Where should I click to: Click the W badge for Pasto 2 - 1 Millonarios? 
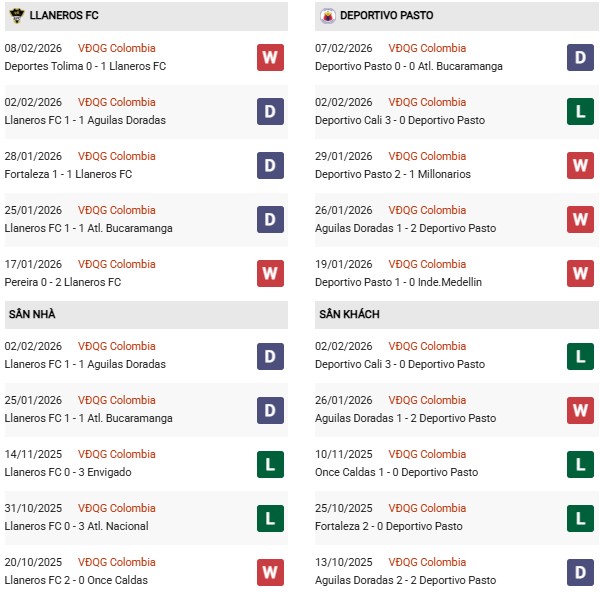click(x=580, y=165)
